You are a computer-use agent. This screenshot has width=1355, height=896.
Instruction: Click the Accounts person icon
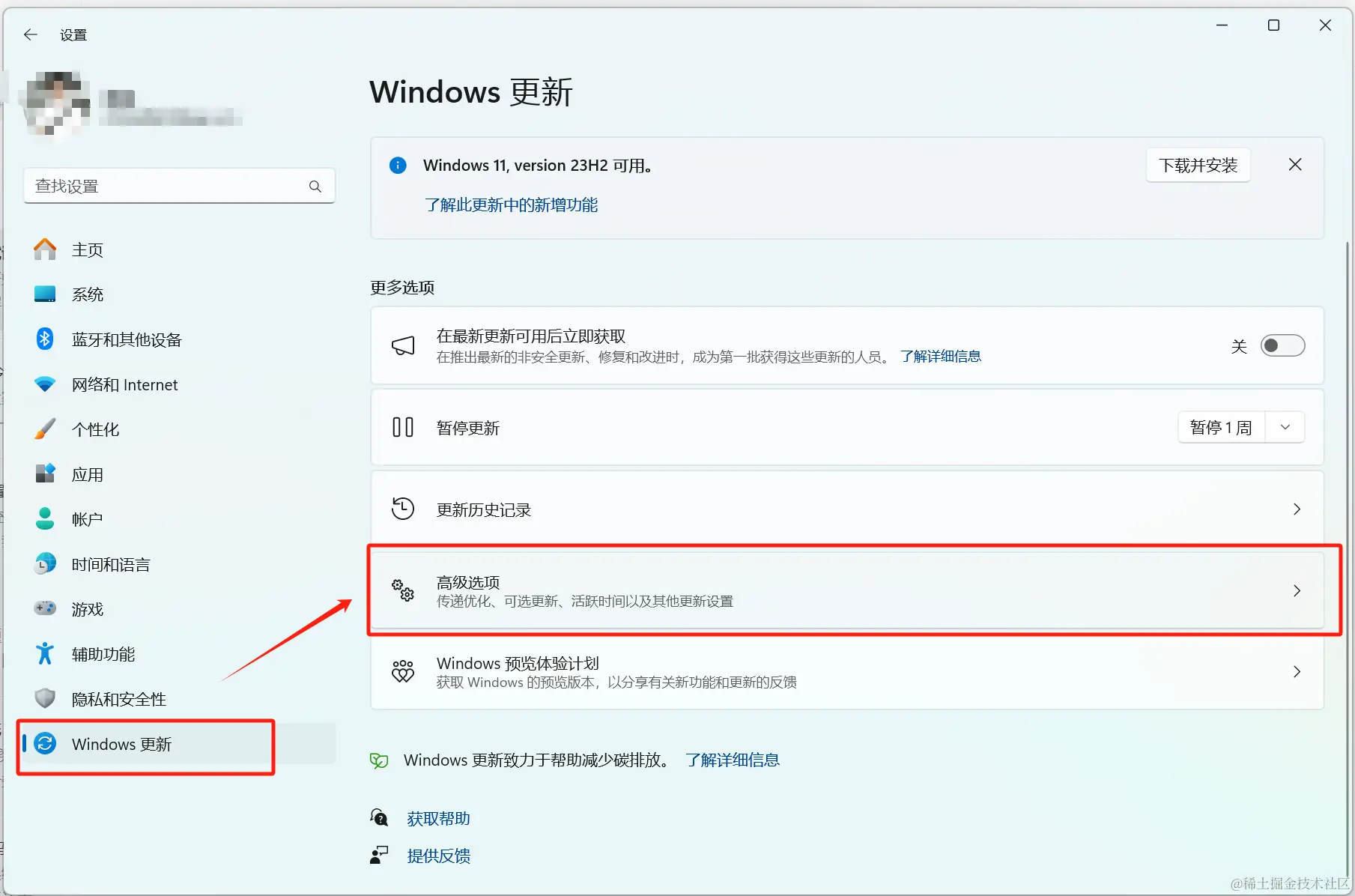45,518
